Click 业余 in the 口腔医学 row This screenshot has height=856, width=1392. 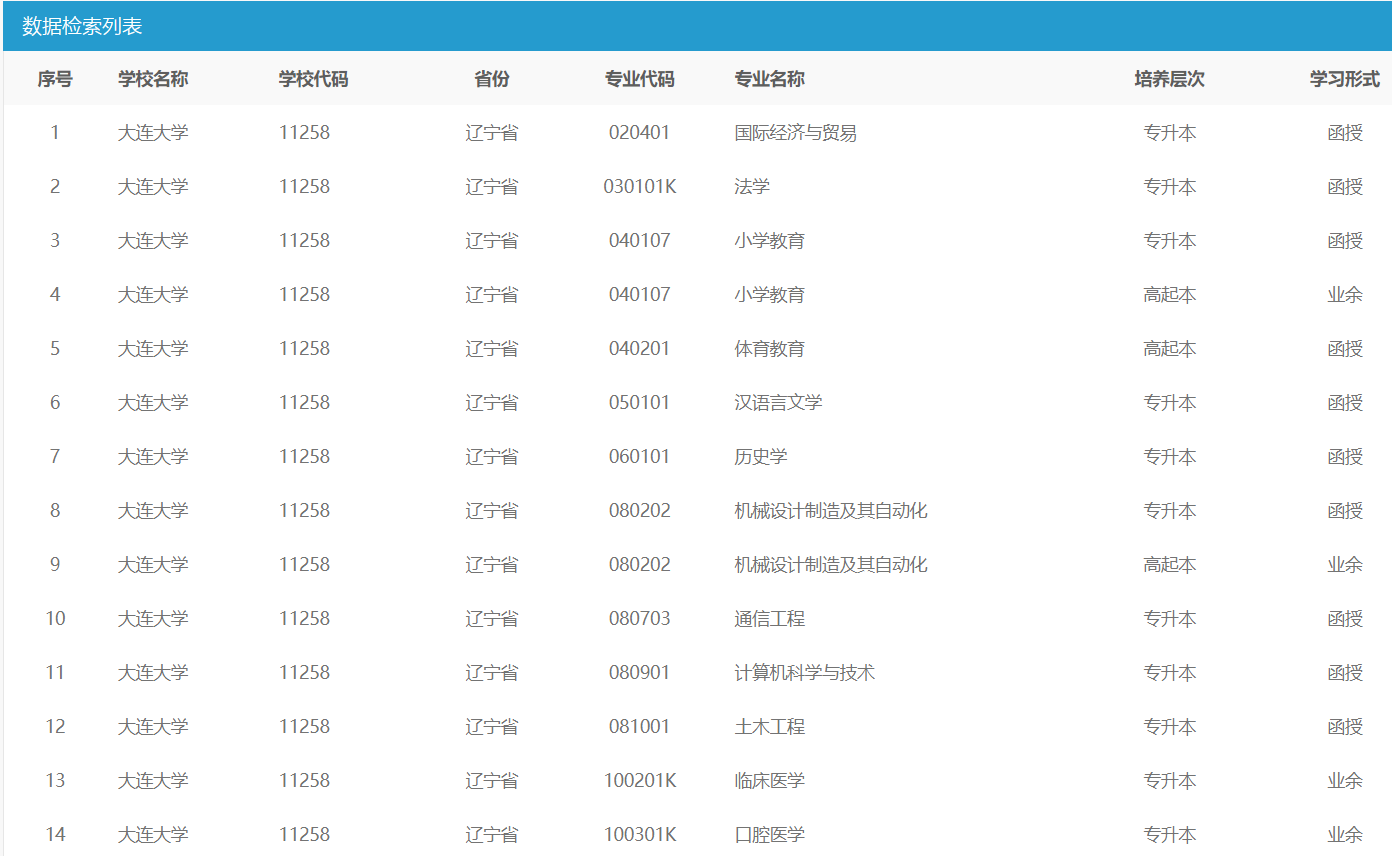tap(1345, 835)
